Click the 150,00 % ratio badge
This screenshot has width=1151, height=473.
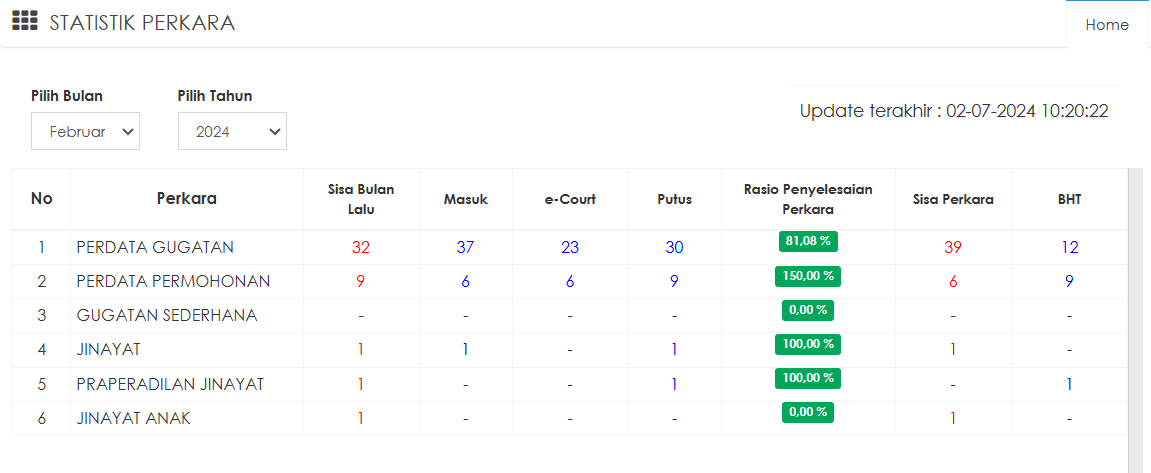[808, 275]
